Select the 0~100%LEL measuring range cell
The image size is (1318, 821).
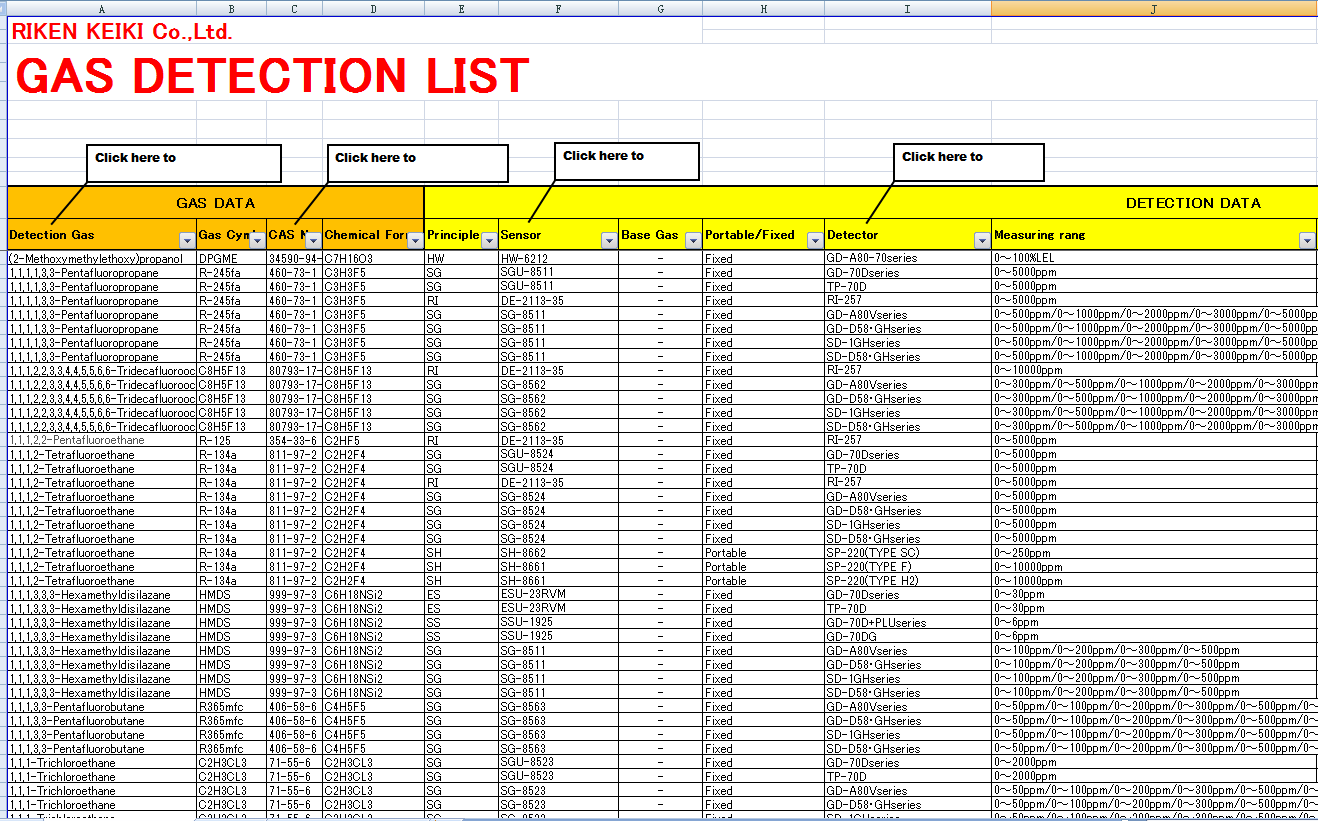(x=1154, y=258)
